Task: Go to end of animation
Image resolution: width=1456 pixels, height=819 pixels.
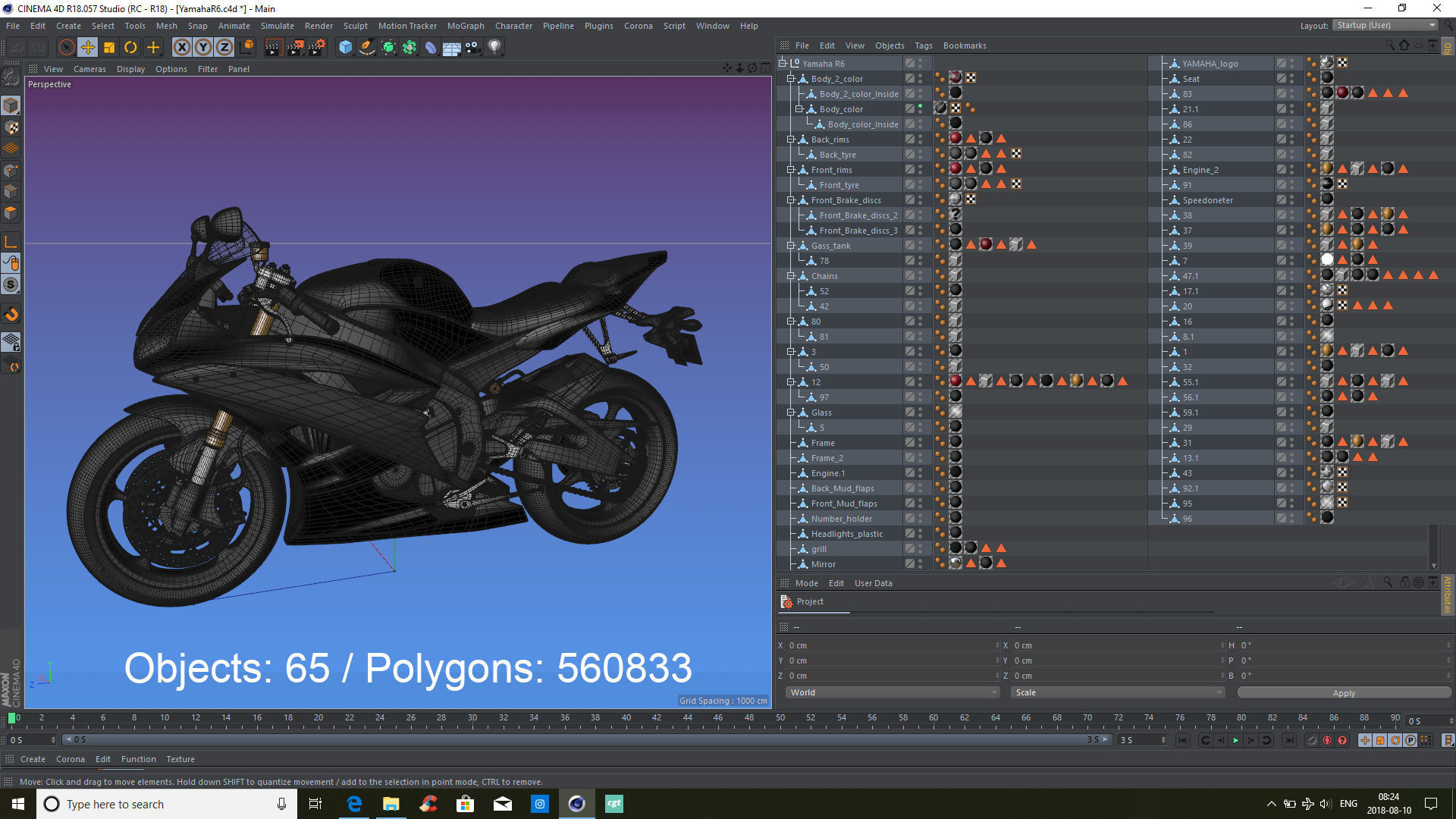Action: pyautogui.click(x=1289, y=740)
